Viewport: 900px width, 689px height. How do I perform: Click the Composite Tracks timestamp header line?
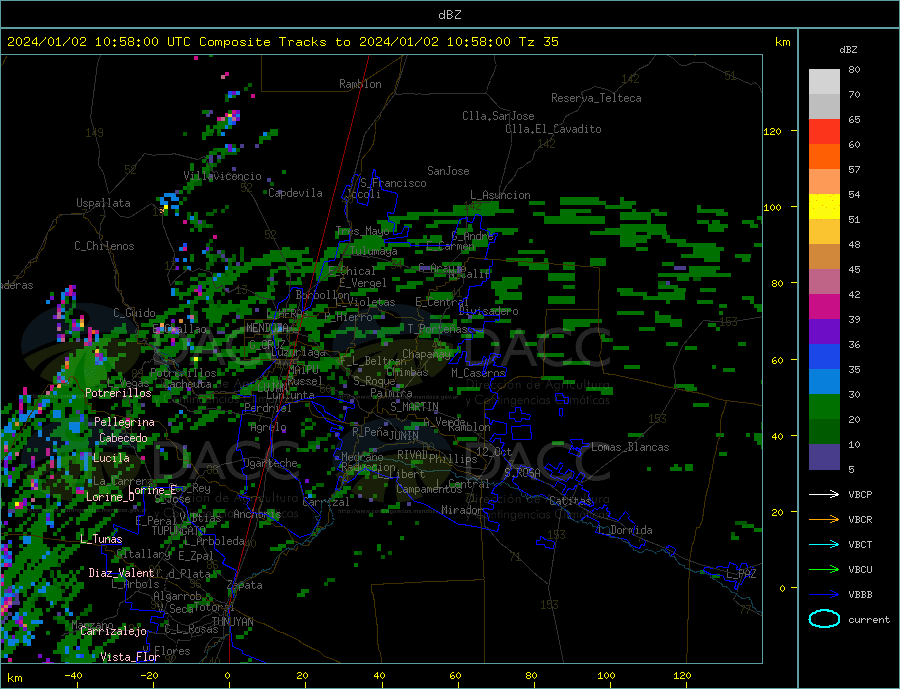[x=282, y=42]
